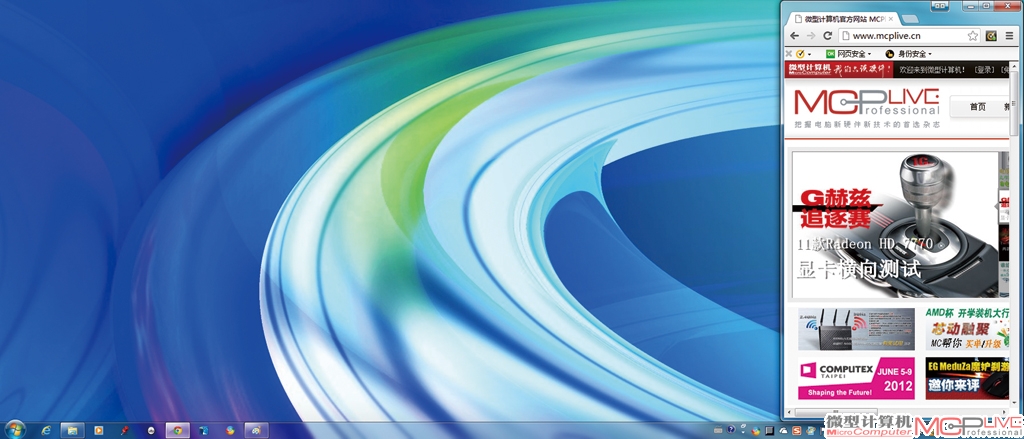Open the Paint taskbar button
This screenshot has height=439, width=1024.
[x=257, y=431]
